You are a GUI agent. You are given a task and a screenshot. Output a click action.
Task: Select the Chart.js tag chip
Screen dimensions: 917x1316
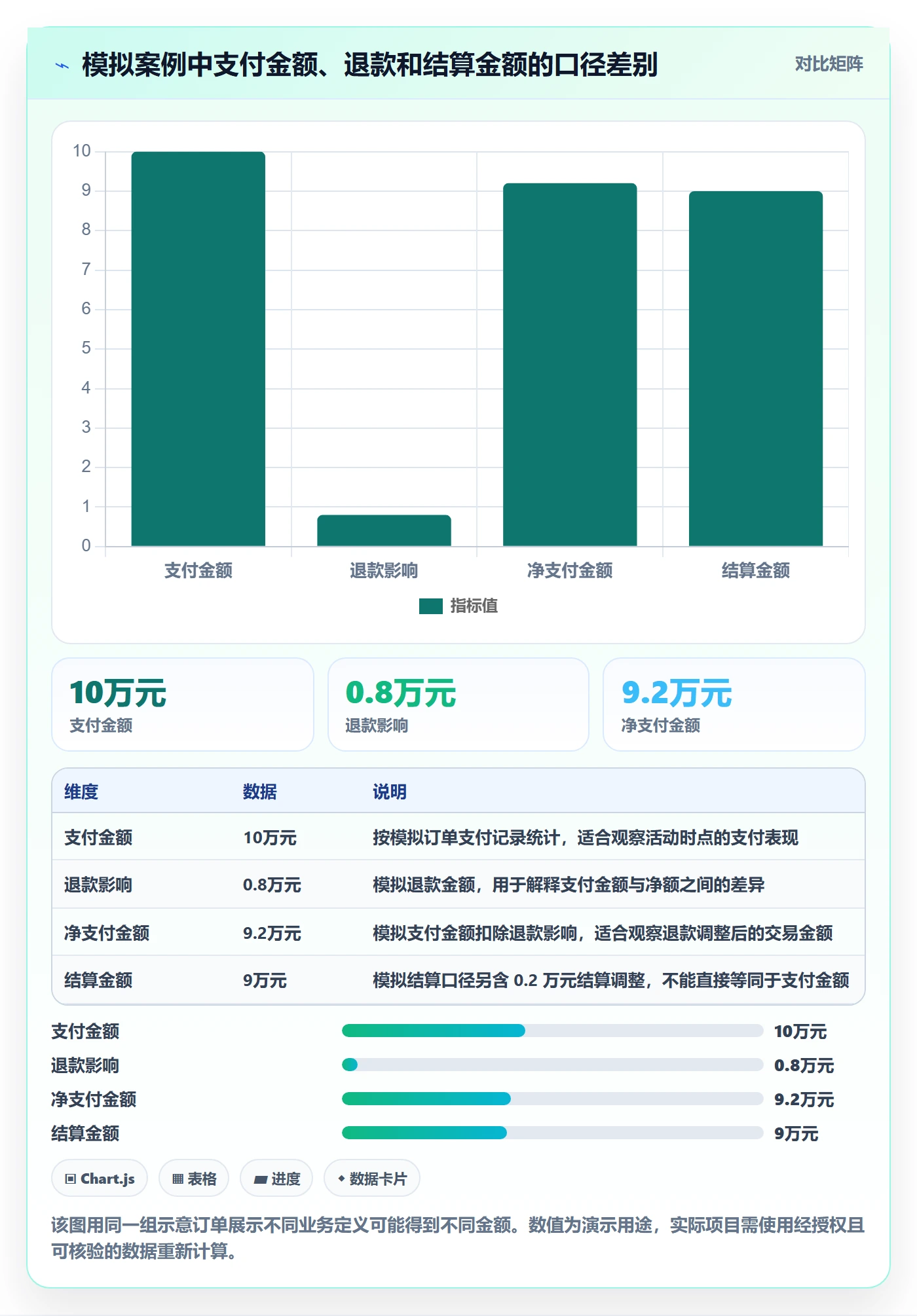pyautogui.click(x=100, y=1179)
